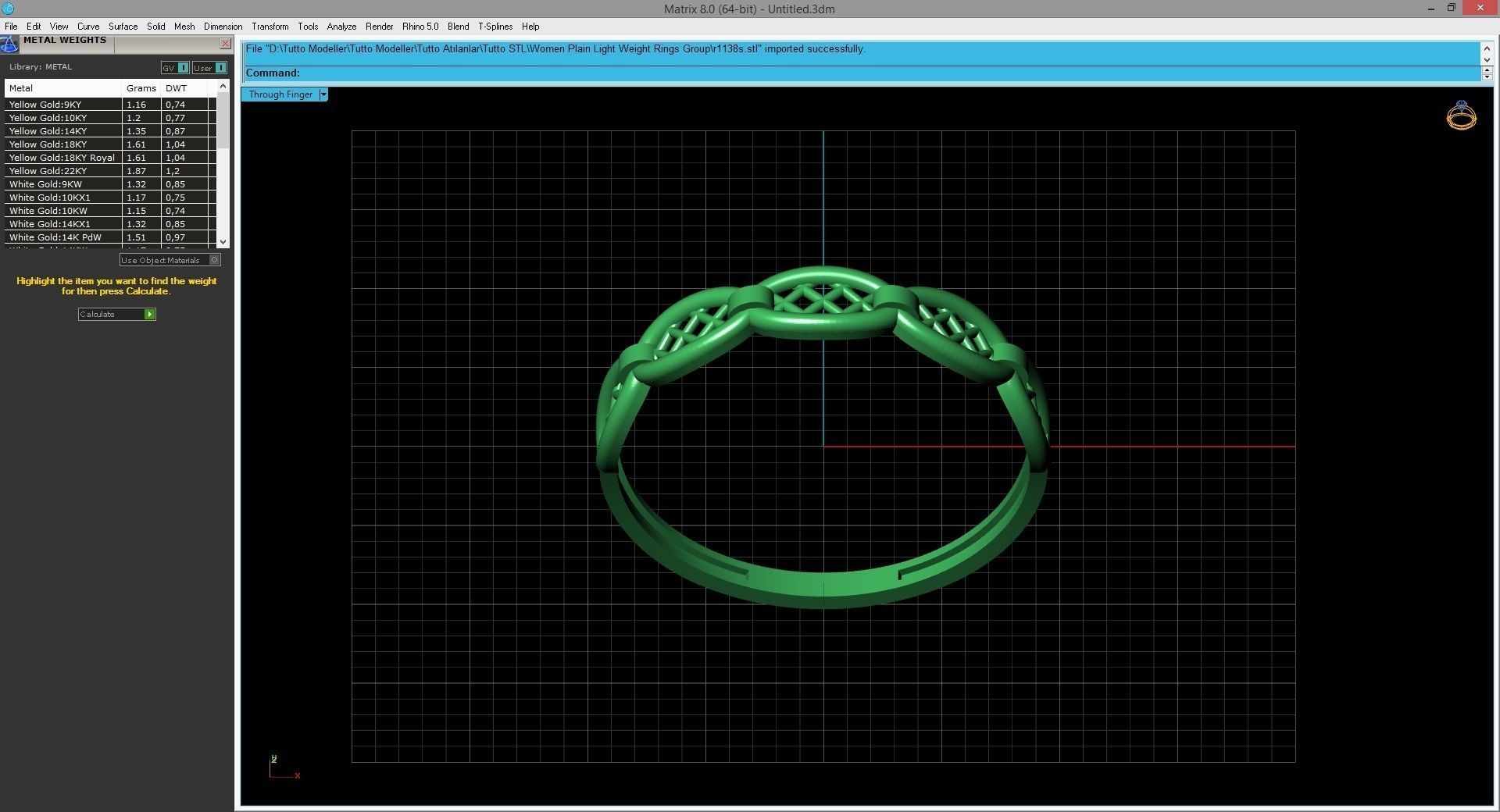
Task: Click the ring view icon in viewport corner
Action: [x=1461, y=116]
